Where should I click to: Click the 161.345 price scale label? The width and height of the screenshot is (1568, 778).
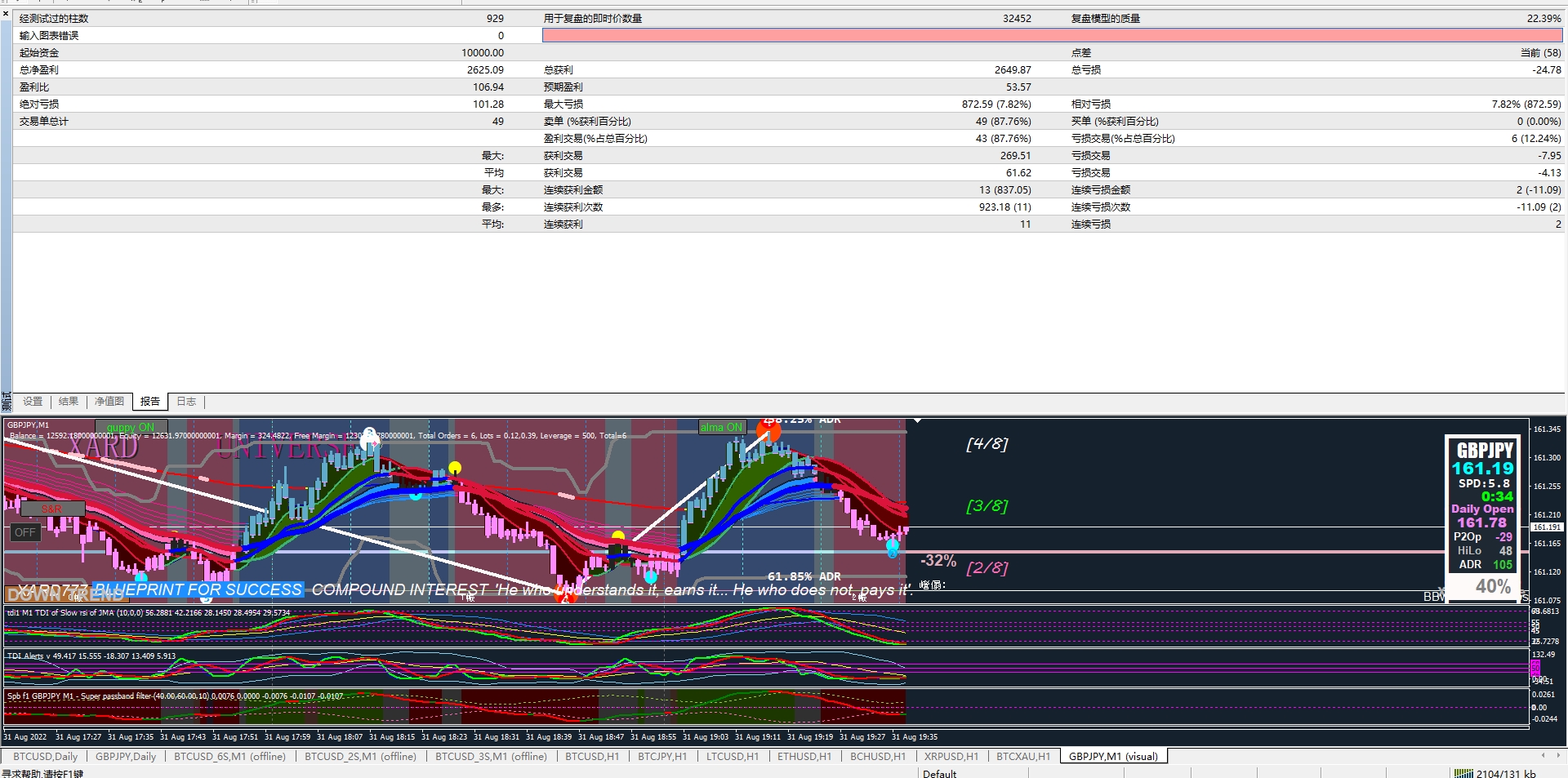(1547, 429)
